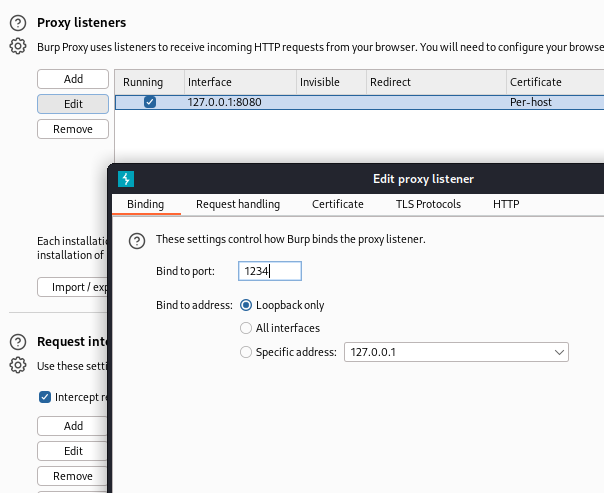Click Import / export CA certificate button
The image size is (604, 493).
[72, 287]
